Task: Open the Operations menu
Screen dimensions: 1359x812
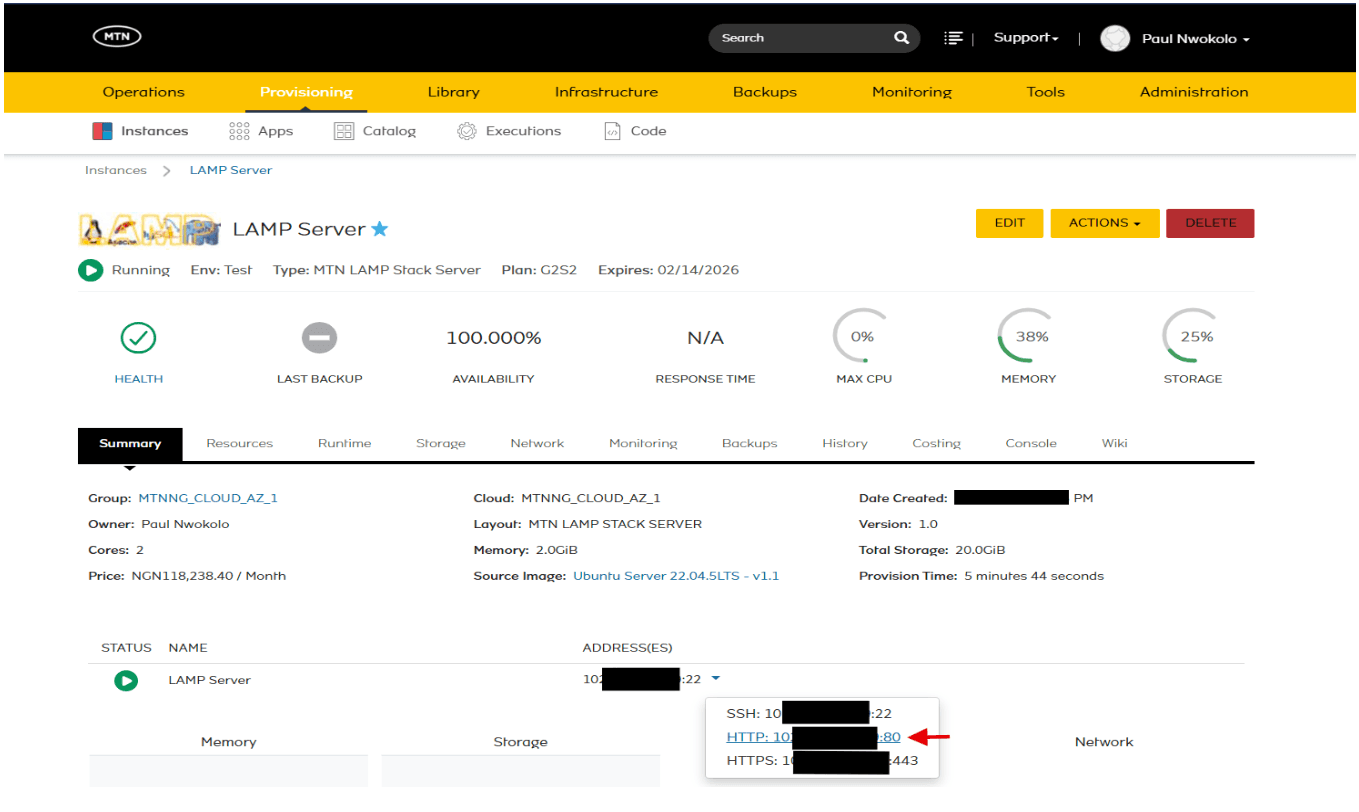Action: pyautogui.click(x=144, y=92)
